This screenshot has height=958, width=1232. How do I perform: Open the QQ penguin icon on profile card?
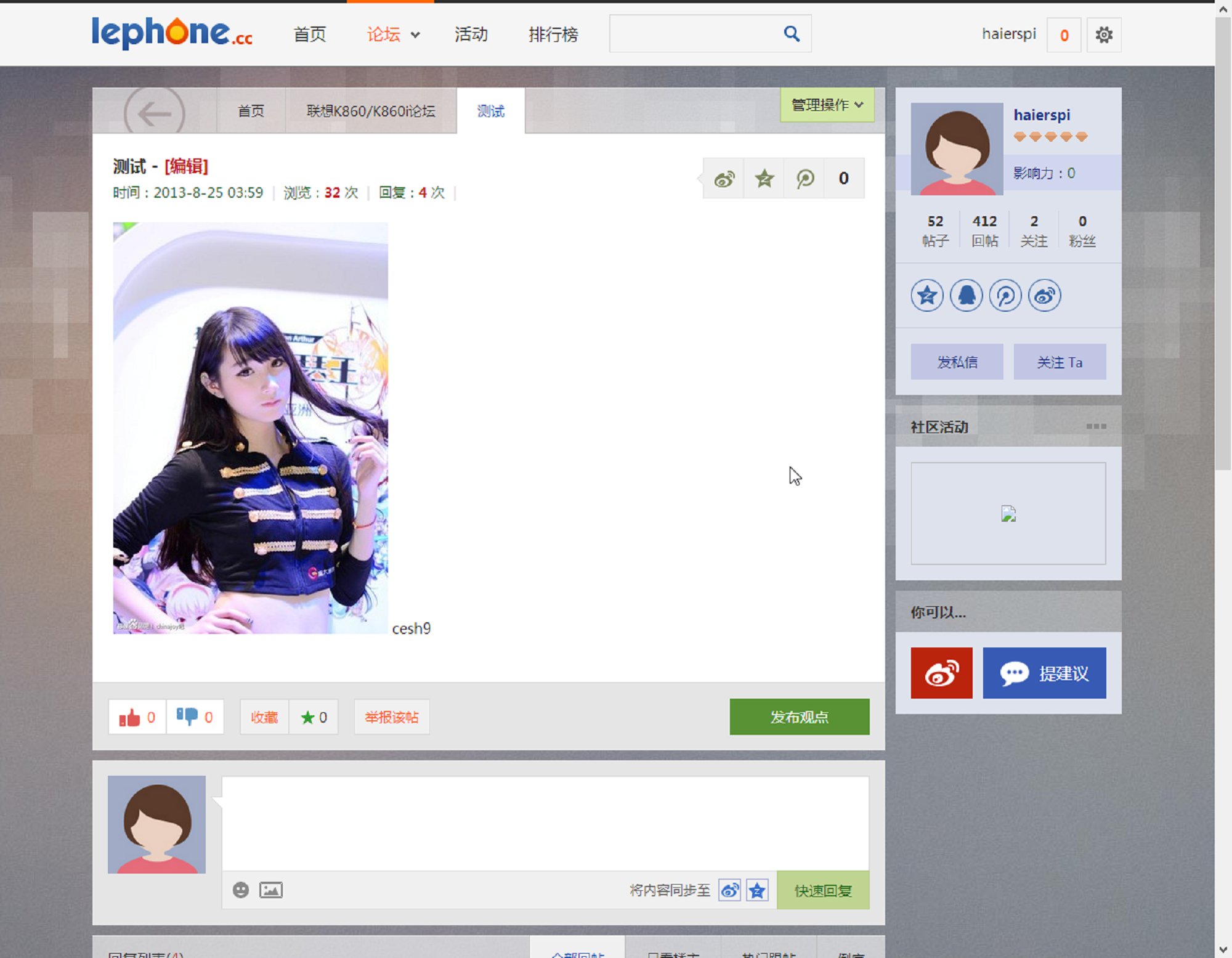pos(966,296)
